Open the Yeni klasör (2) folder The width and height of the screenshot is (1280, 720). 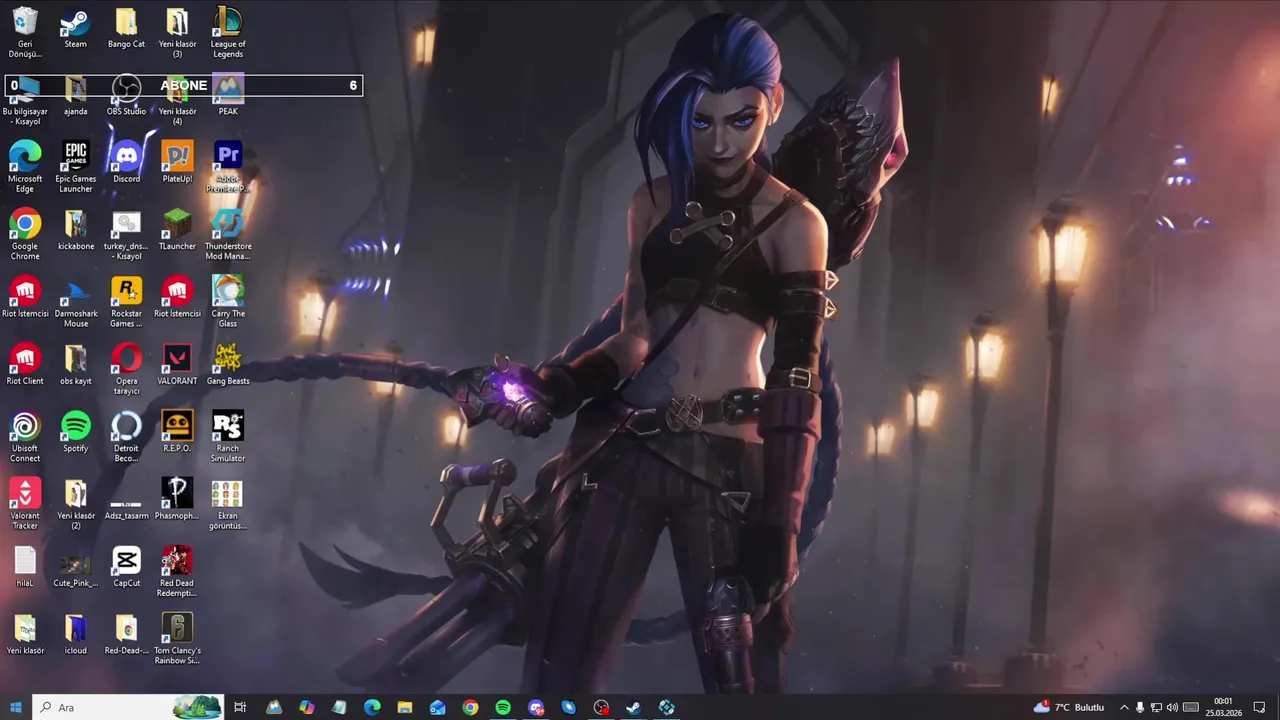tap(76, 504)
